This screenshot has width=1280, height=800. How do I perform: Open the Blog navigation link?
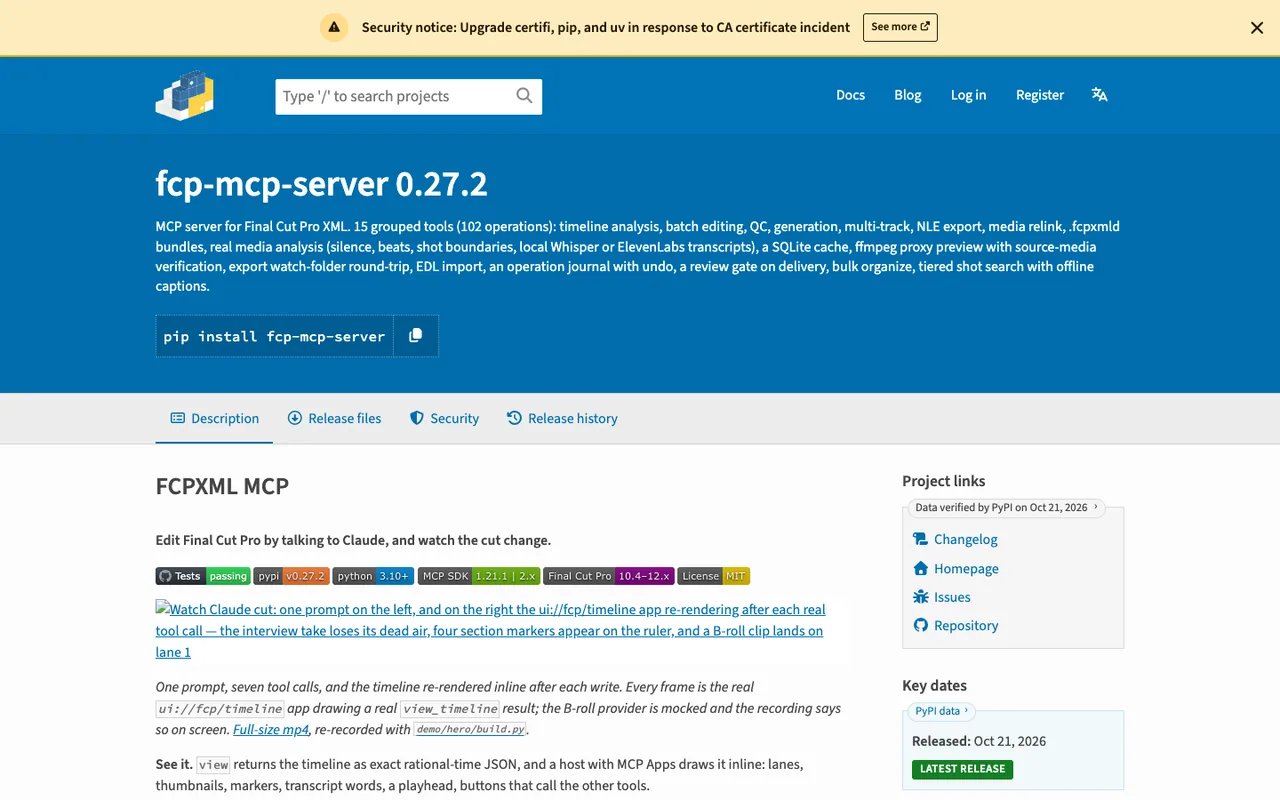908,95
